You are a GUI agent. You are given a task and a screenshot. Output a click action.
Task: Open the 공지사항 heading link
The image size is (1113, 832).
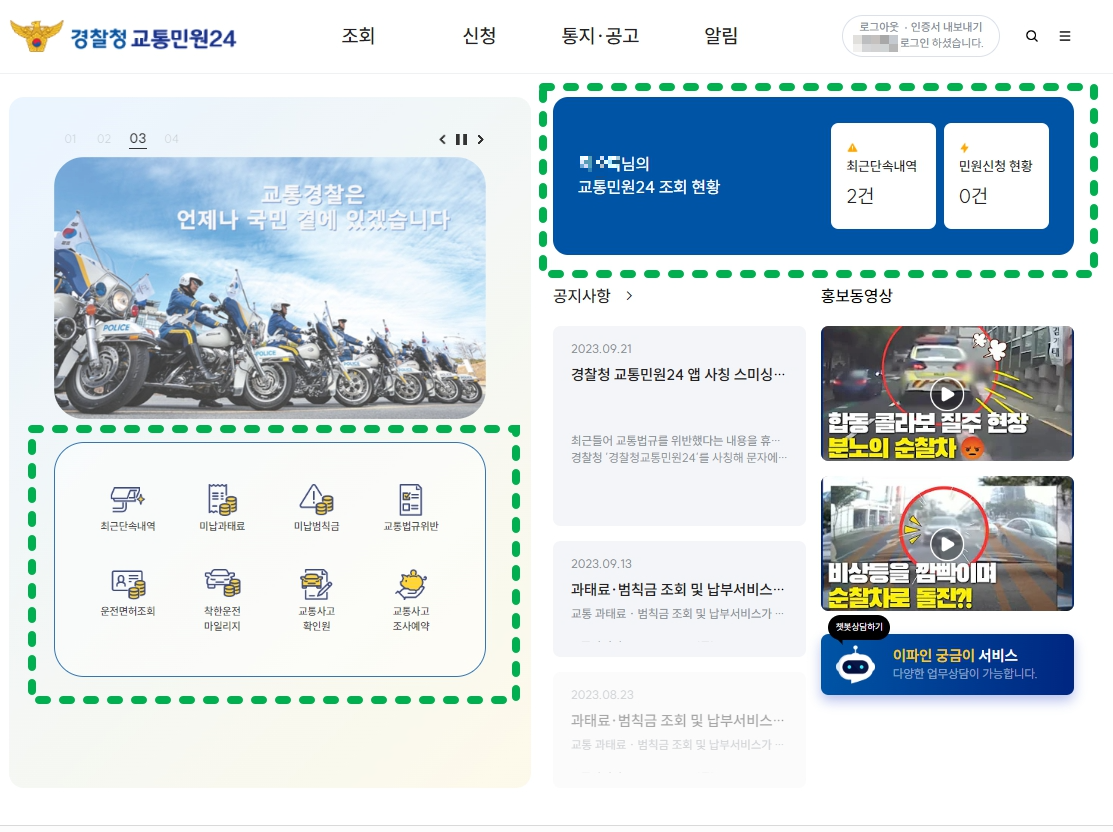(581, 296)
